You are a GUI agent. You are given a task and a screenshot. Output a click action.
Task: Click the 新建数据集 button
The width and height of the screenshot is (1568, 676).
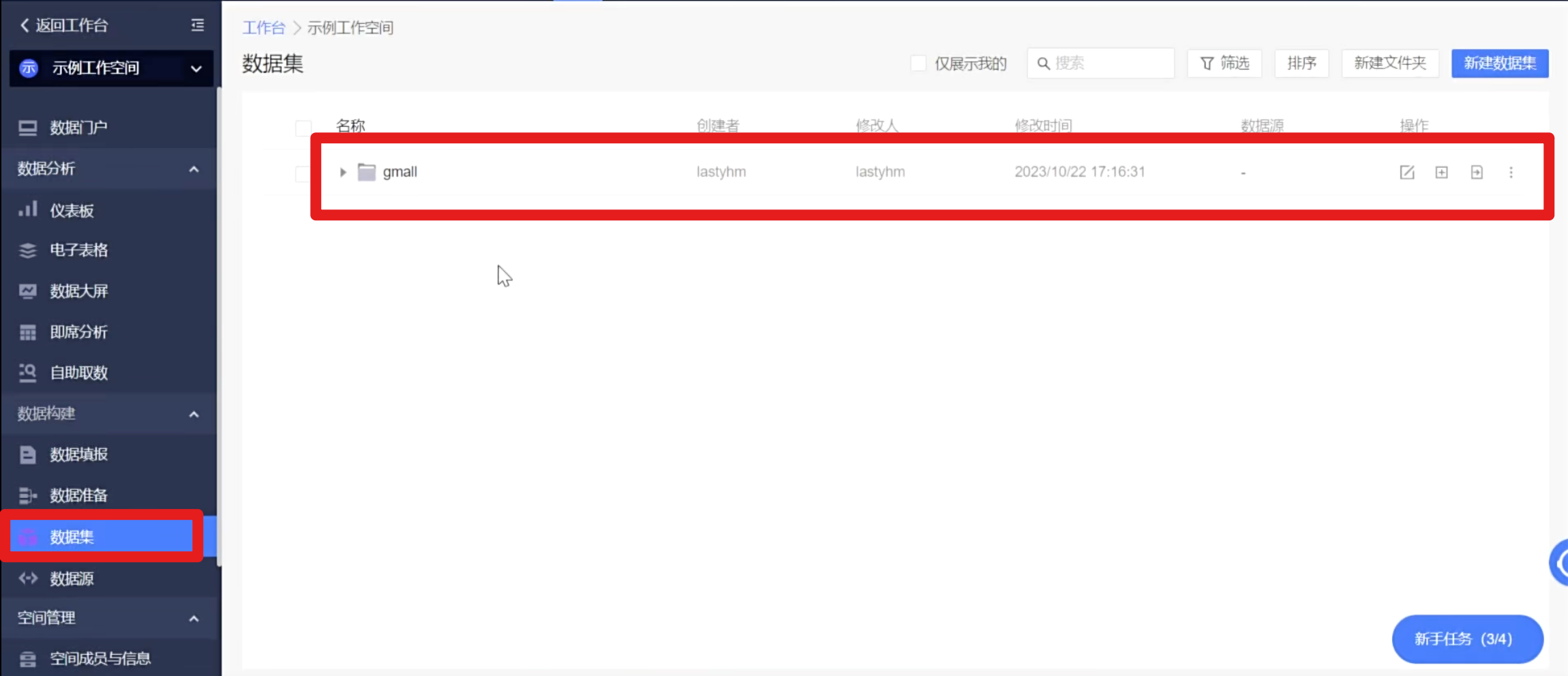[x=1500, y=63]
